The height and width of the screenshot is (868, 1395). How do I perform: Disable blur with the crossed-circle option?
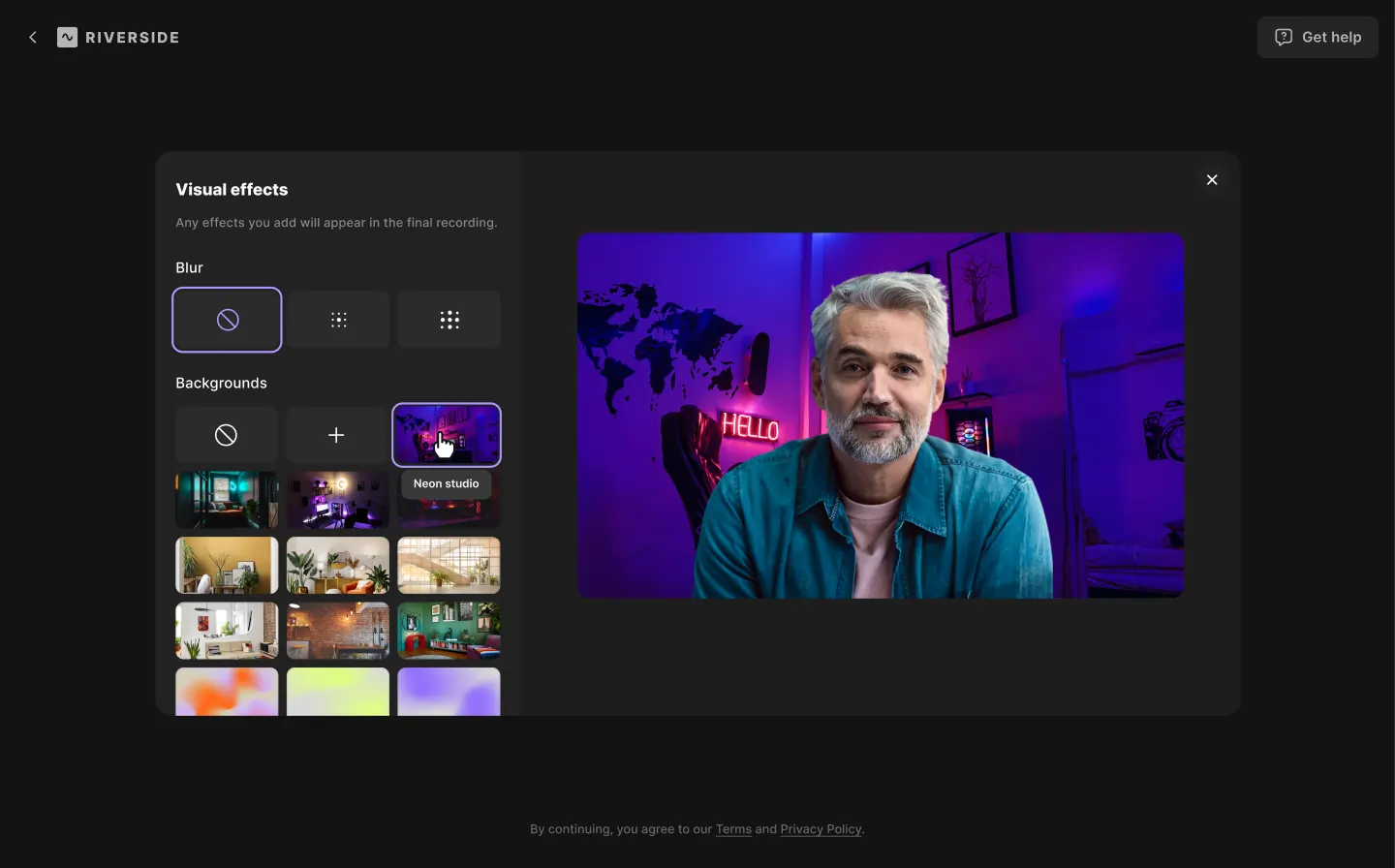tap(227, 319)
